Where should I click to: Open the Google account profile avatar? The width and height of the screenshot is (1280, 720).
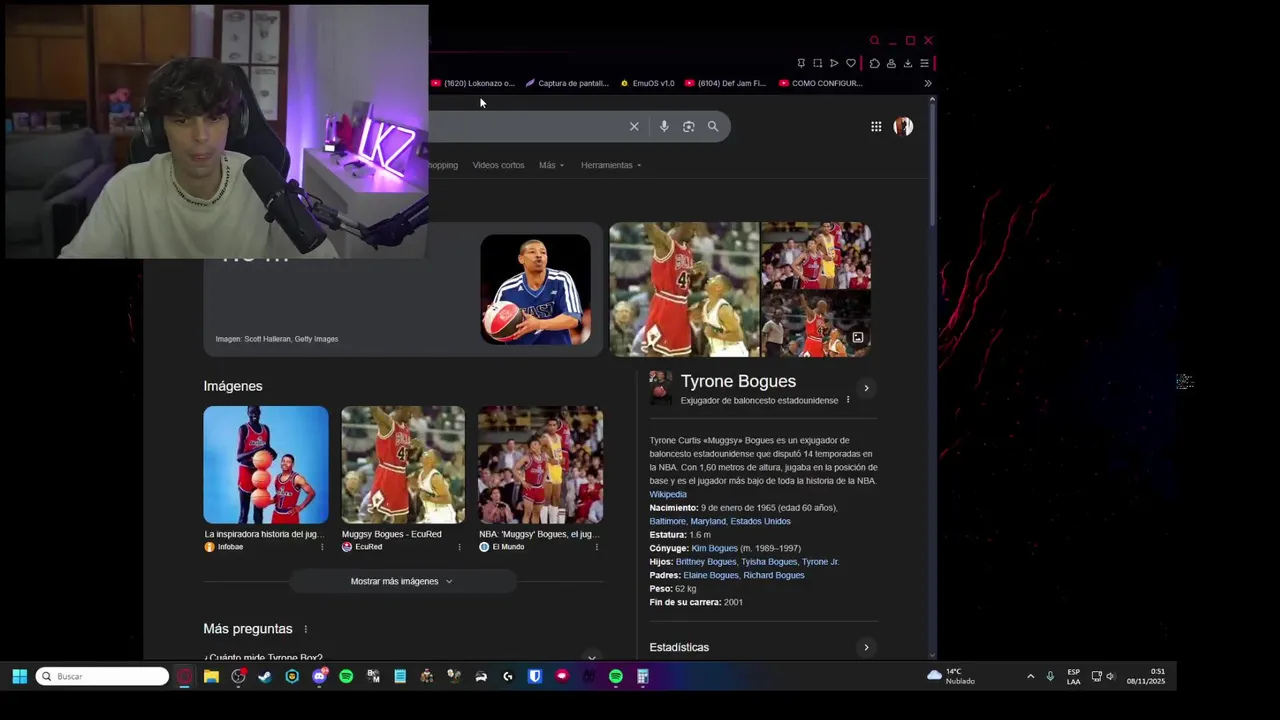click(x=903, y=126)
